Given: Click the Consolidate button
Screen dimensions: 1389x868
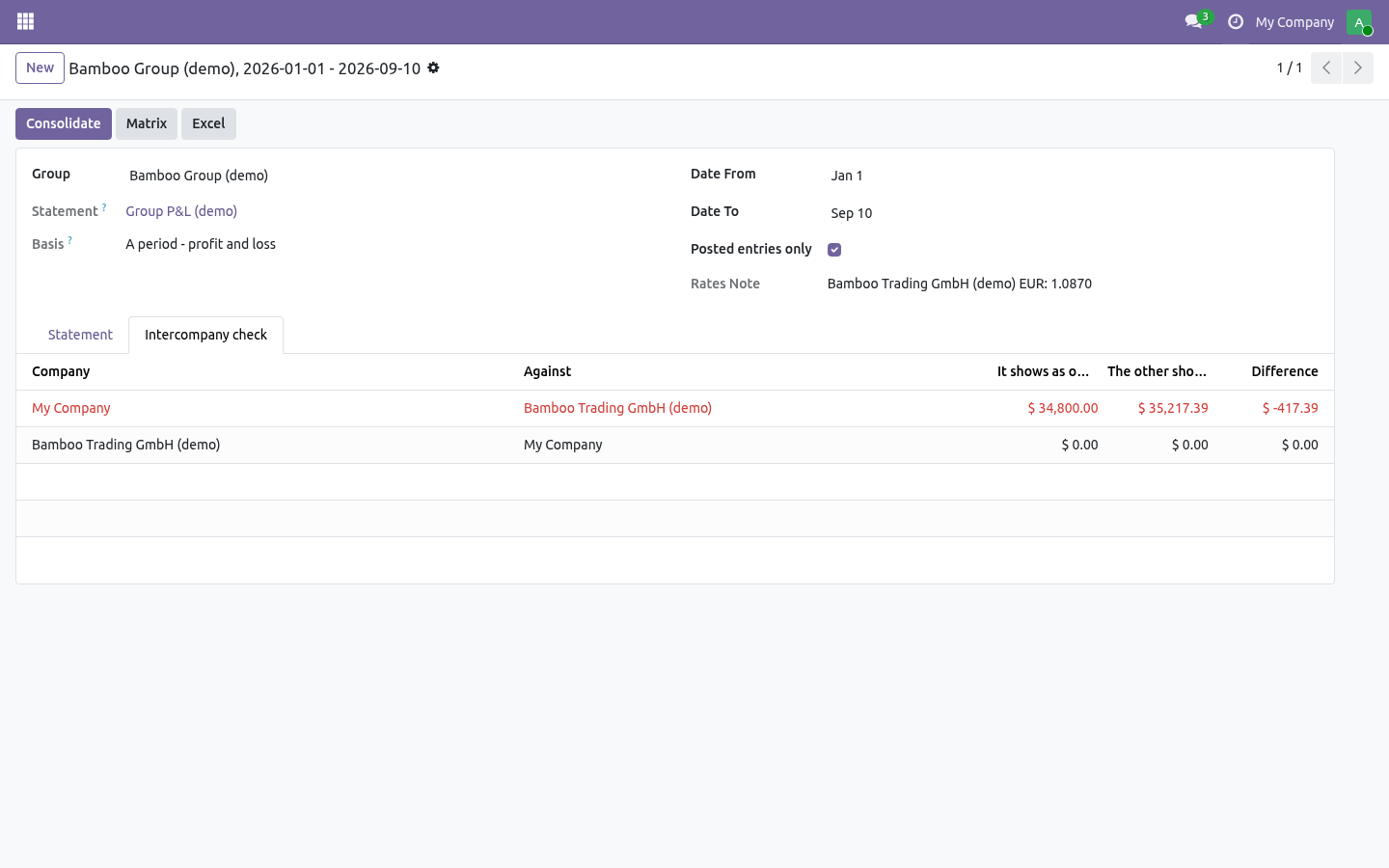Looking at the screenshot, I should coord(64,123).
